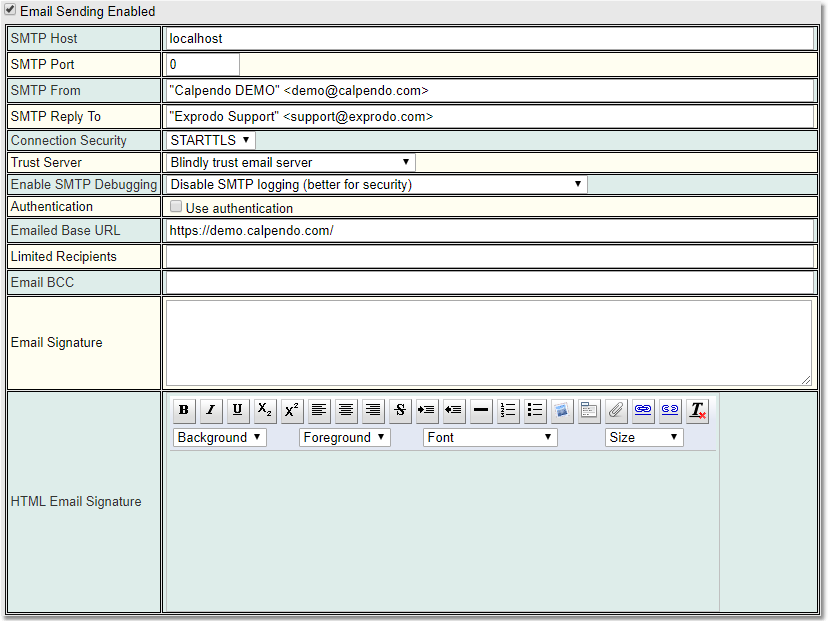
Task: Uncheck the Email Sending Enabled checkbox
Action: [10, 11]
